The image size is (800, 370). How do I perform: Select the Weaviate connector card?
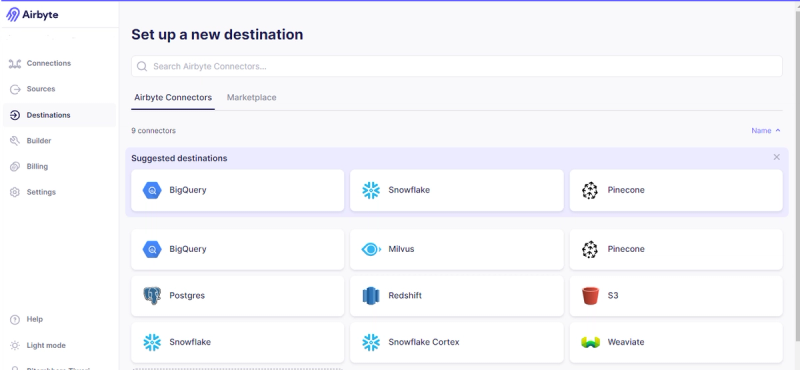click(x=676, y=342)
